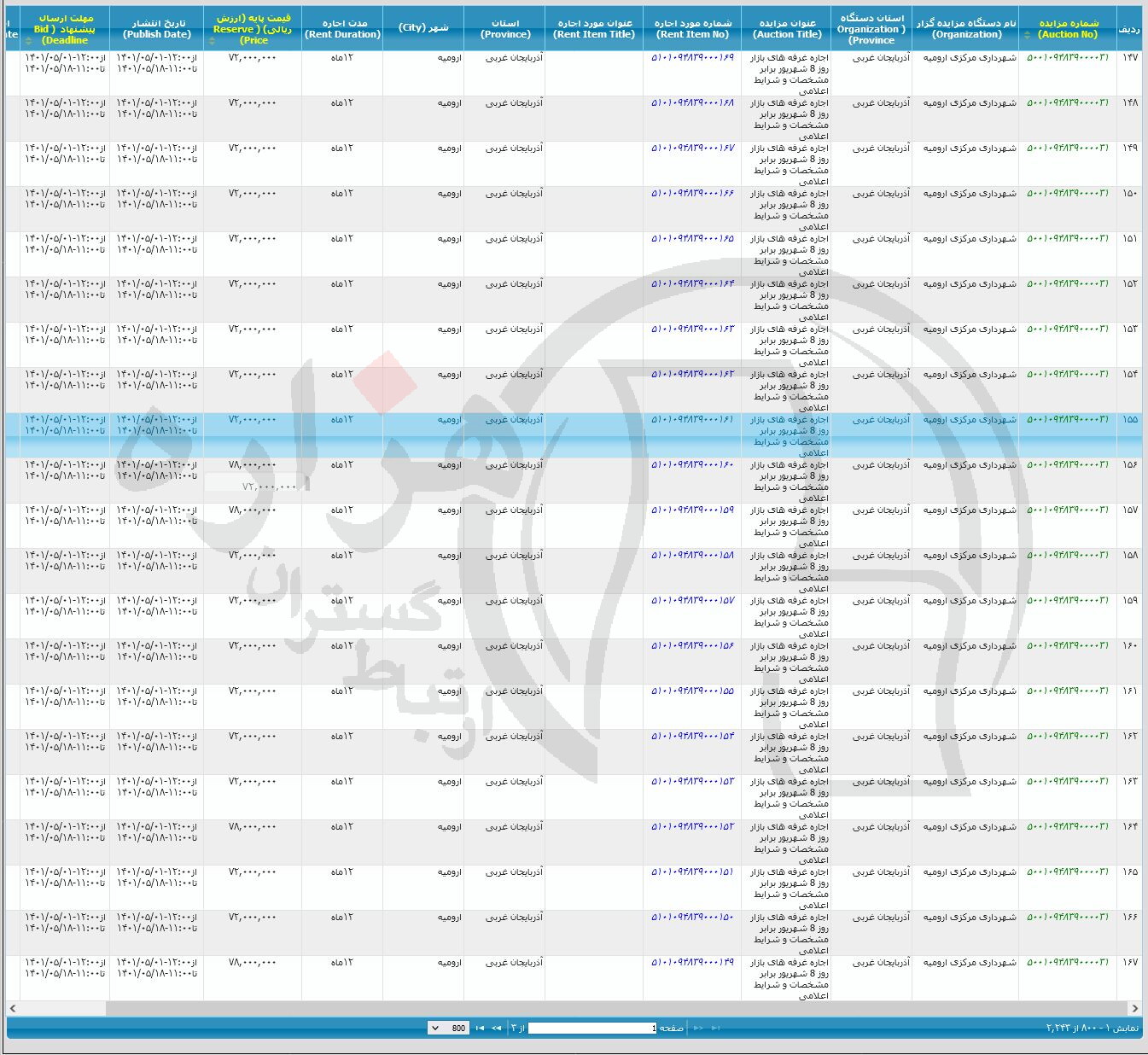
Task: Open auction number link in row 165
Action: tap(1067, 871)
